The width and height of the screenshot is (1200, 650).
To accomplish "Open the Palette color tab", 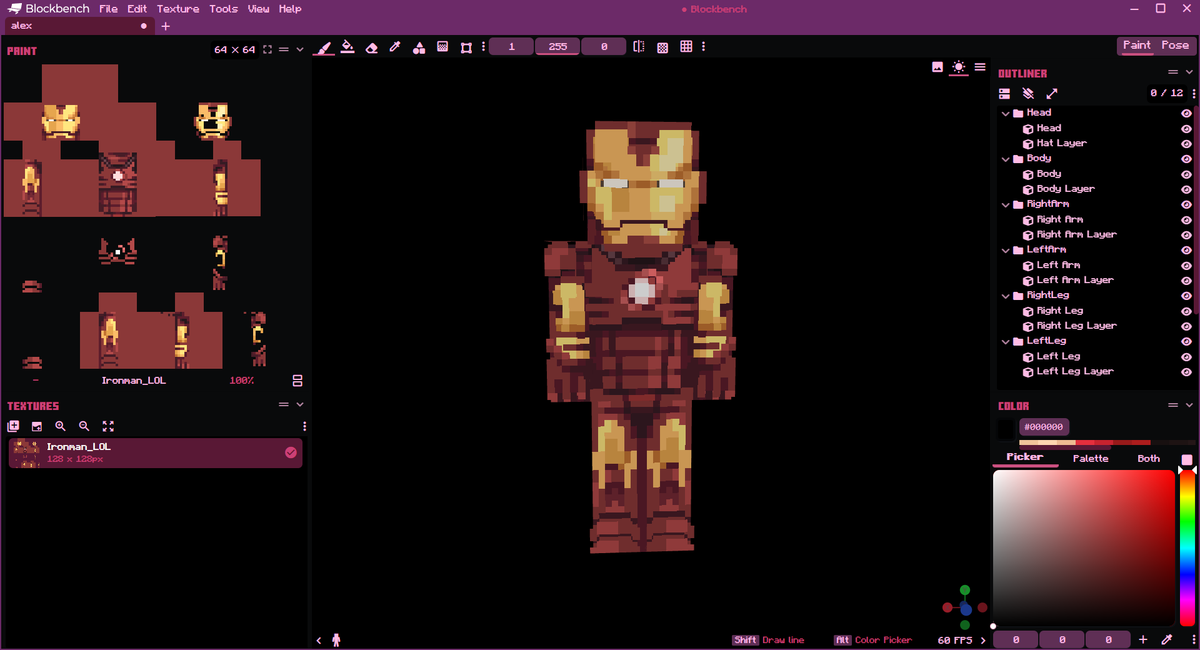I will point(1091,458).
